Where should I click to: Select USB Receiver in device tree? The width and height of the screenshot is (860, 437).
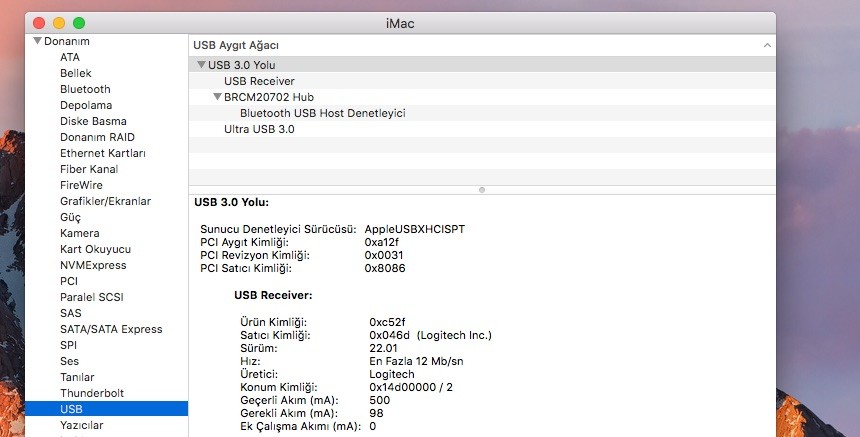pos(259,81)
